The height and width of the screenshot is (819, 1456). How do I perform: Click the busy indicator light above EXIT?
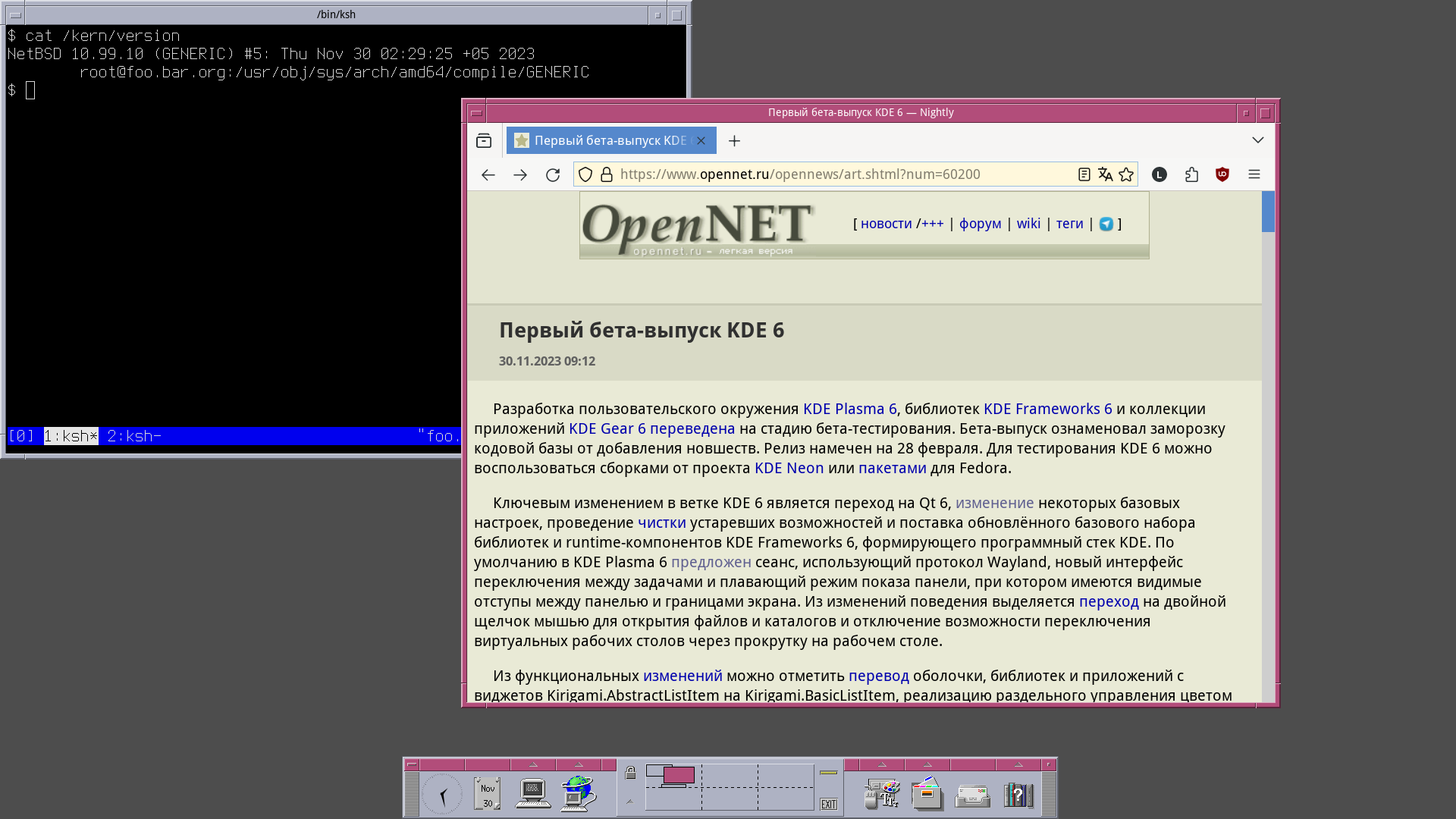829,773
